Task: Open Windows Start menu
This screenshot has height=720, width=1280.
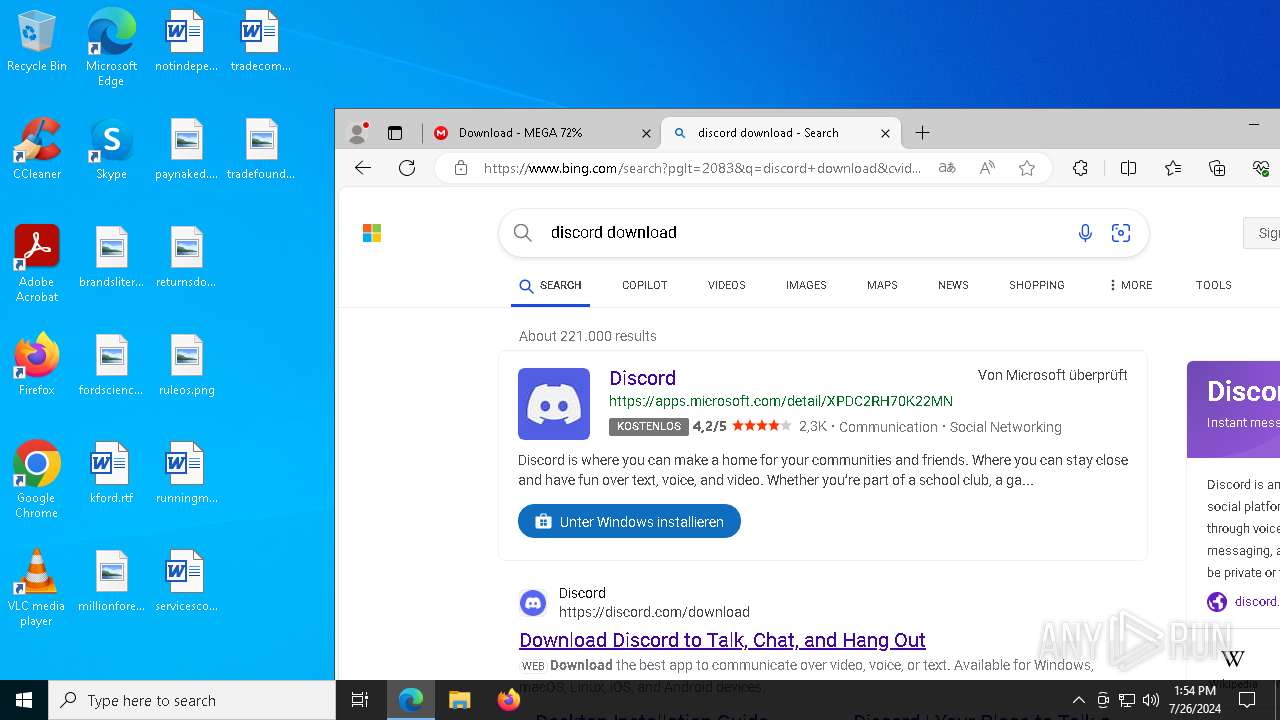Action: tap(24, 700)
